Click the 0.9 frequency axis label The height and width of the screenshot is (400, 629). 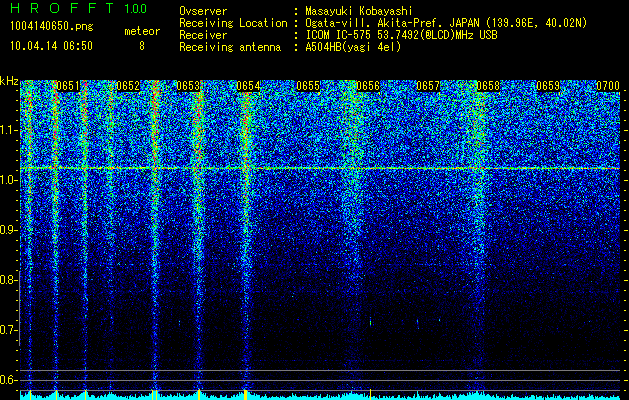pos(9,230)
